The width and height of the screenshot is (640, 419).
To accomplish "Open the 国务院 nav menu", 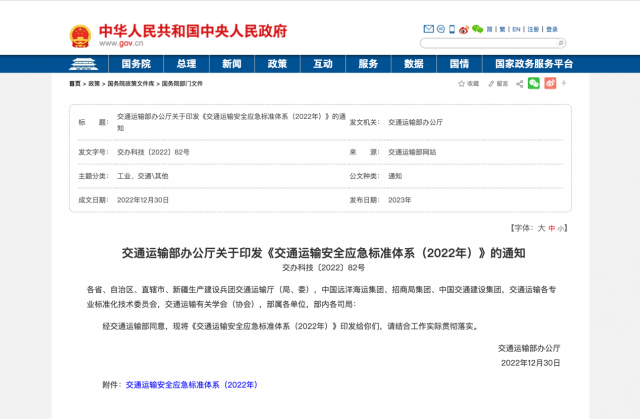I will tap(136, 64).
